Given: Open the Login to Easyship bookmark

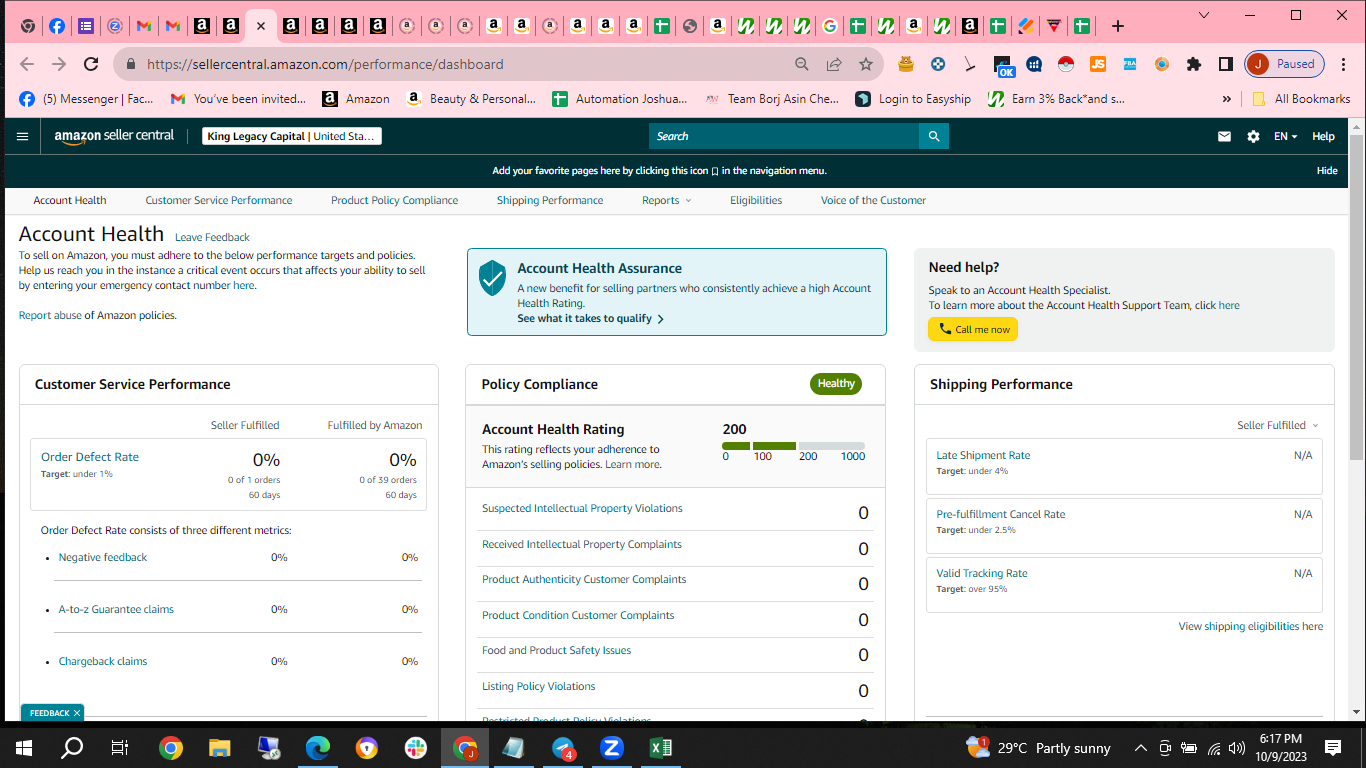Looking at the screenshot, I should pos(913,99).
